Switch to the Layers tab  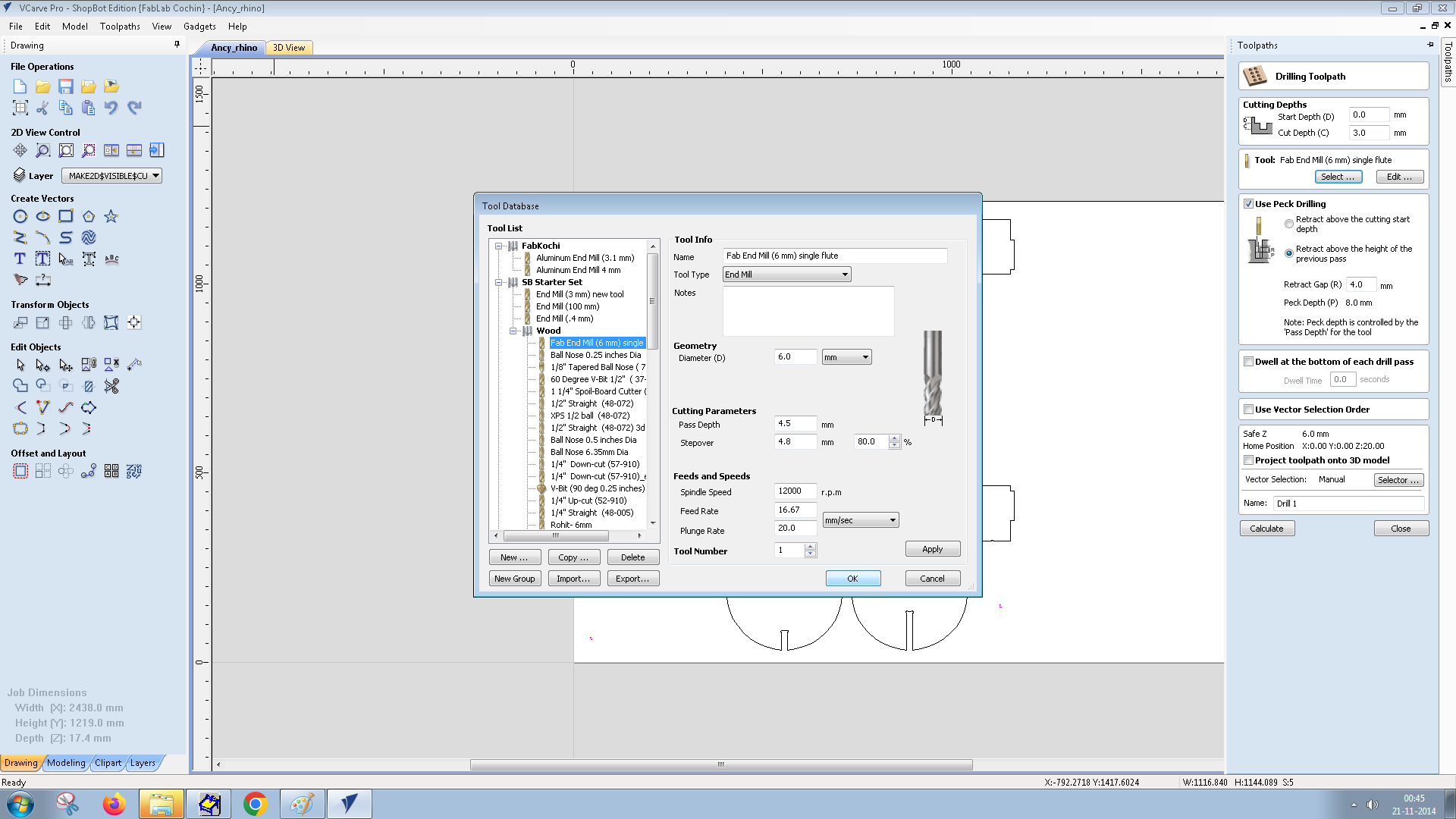[x=143, y=763]
